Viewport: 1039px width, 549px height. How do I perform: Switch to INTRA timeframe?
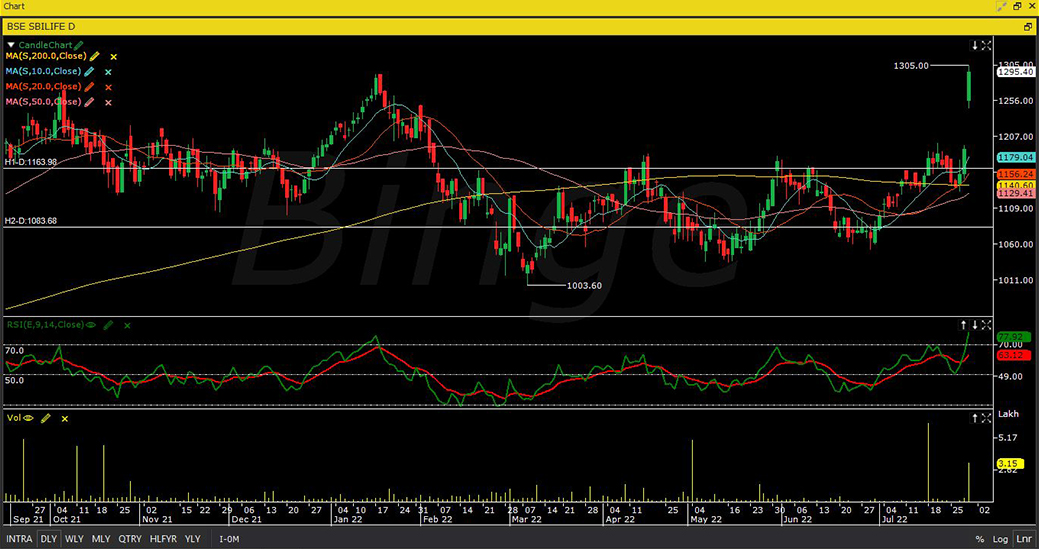19,539
